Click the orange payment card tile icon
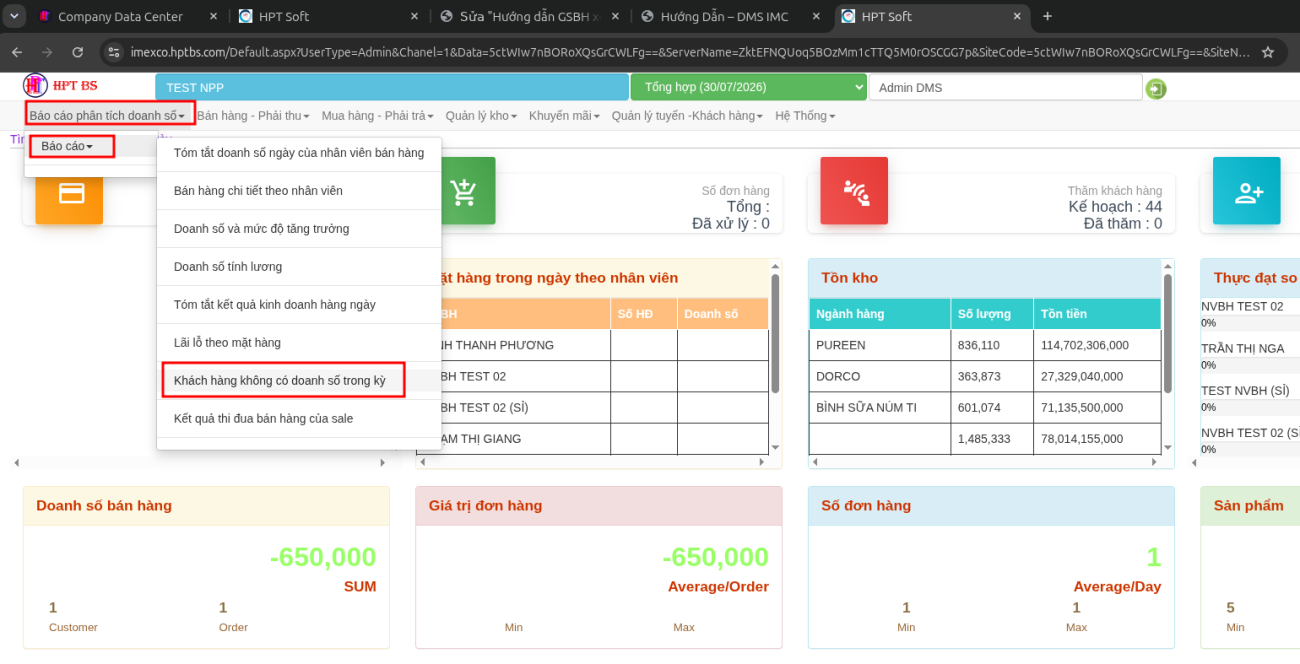 tap(69, 194)
